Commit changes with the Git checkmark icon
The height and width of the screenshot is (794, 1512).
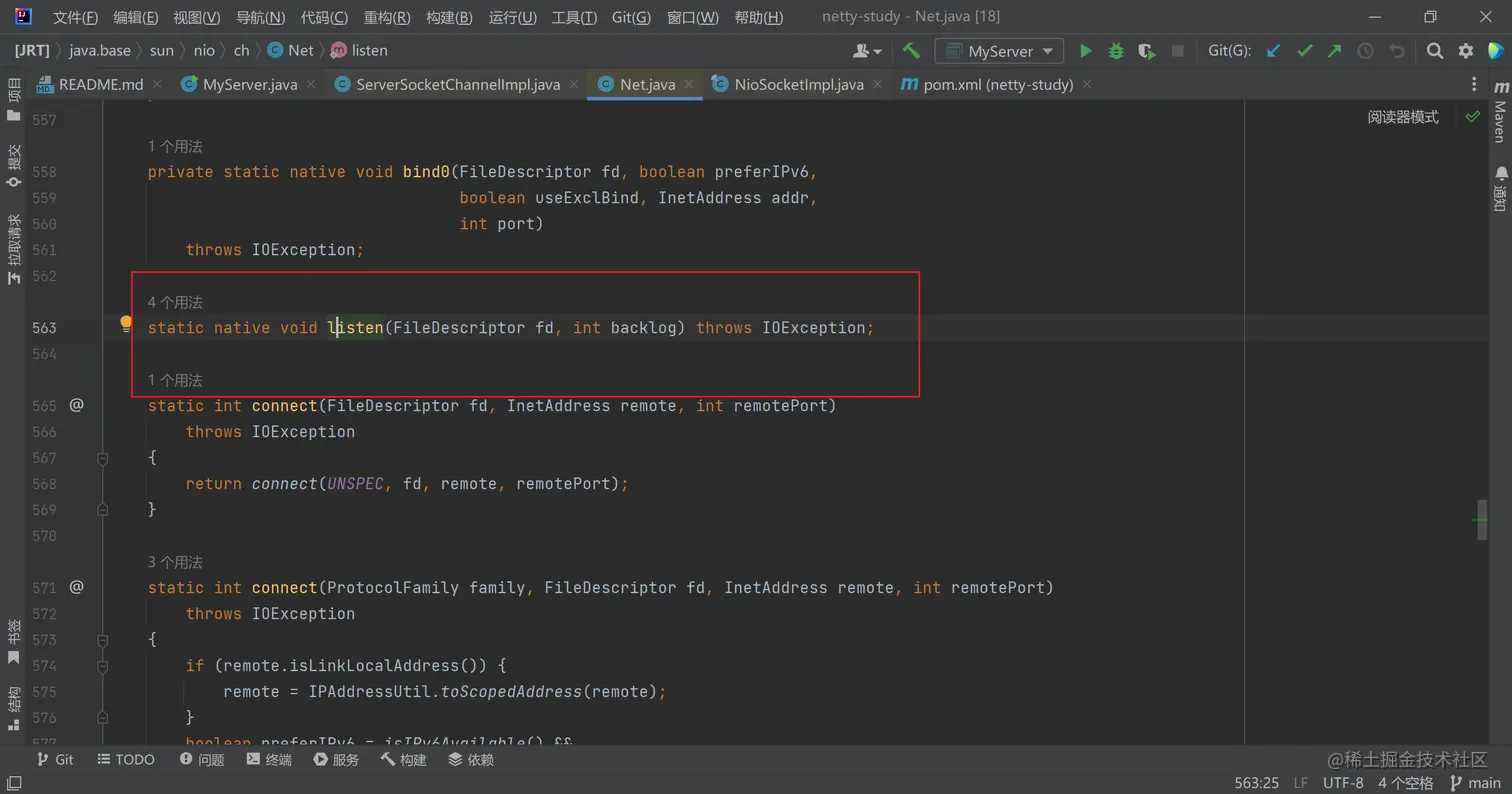(1304, 51)
